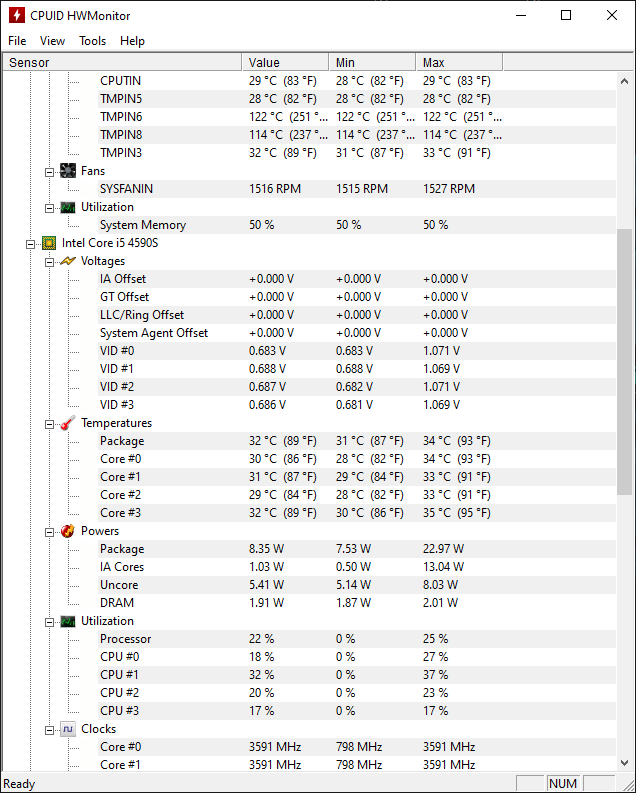Image resolution: width=636 pixels, height=793 pixels.
Task: Open the Tools menu
Action: tap(93, 41)
